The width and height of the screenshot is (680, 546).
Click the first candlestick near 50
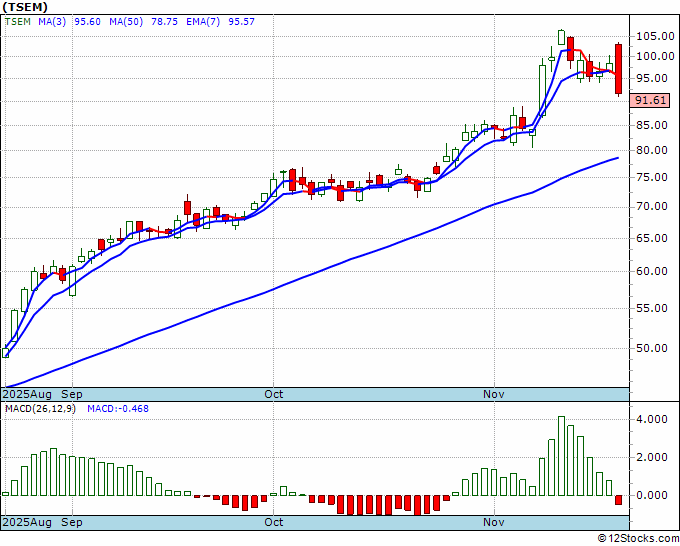click(5, 352)
